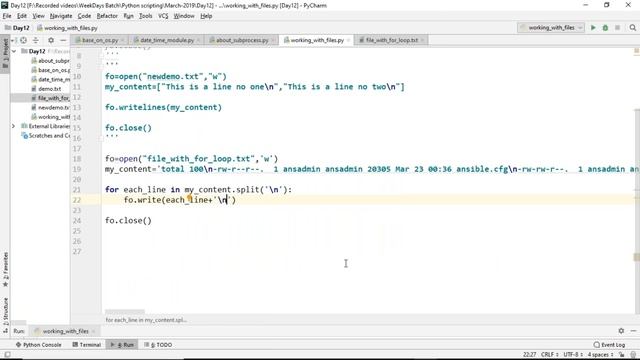Open the VCS menu
Viewport: 640px width, 360px height.
(163, 16)
